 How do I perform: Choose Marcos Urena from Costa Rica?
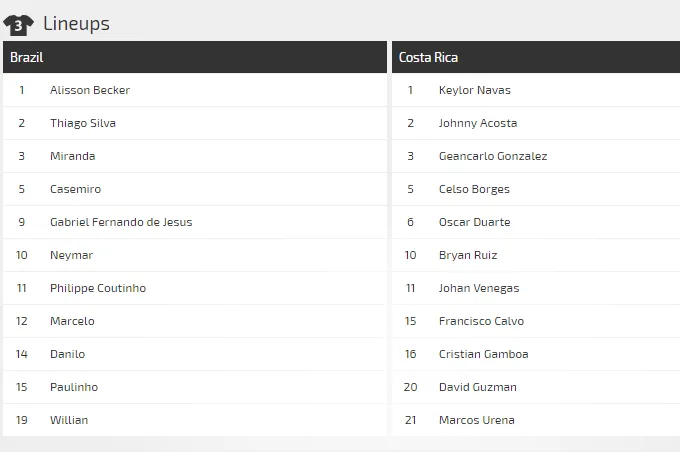tap(477, 420)
